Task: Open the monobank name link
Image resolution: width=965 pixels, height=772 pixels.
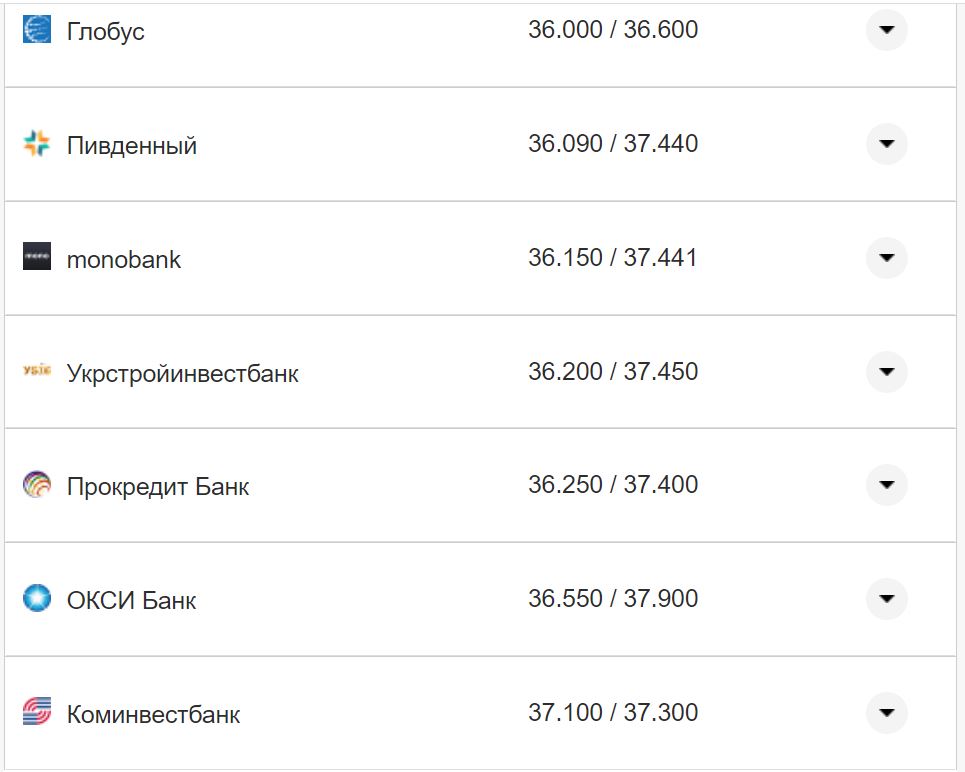Action: click(124, 260)
